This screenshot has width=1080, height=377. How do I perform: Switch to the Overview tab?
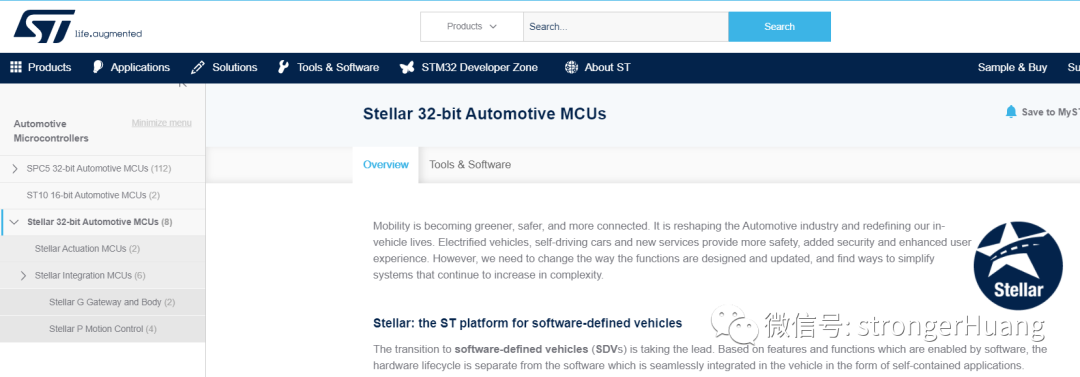click(x=386, y=165)
